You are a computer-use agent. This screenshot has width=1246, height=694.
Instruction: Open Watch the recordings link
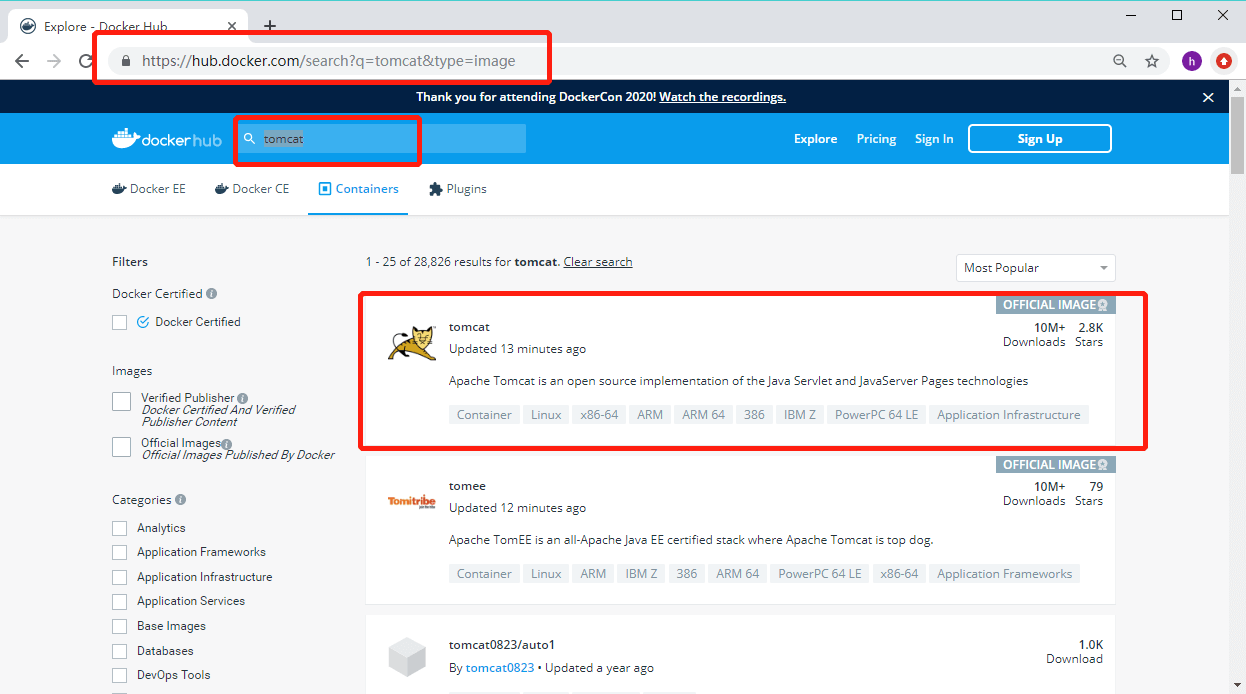pos(723,97)
